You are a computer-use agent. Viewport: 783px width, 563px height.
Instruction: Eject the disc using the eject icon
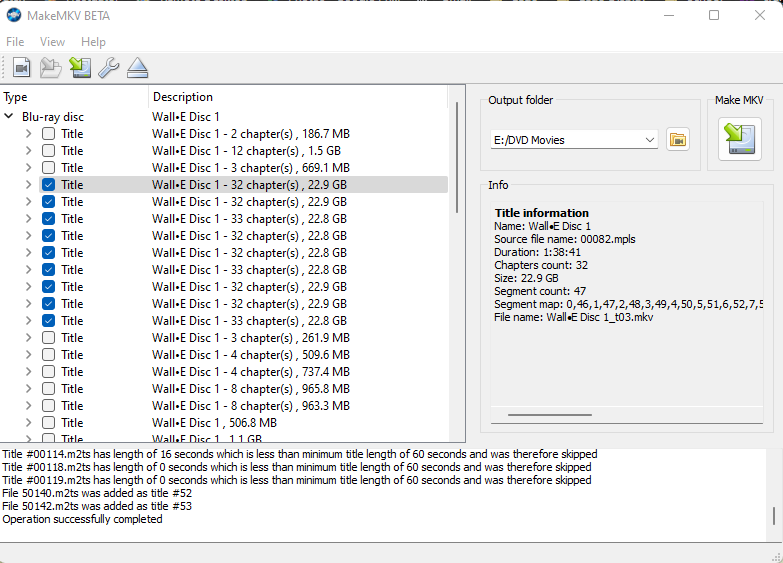[137, 68]
